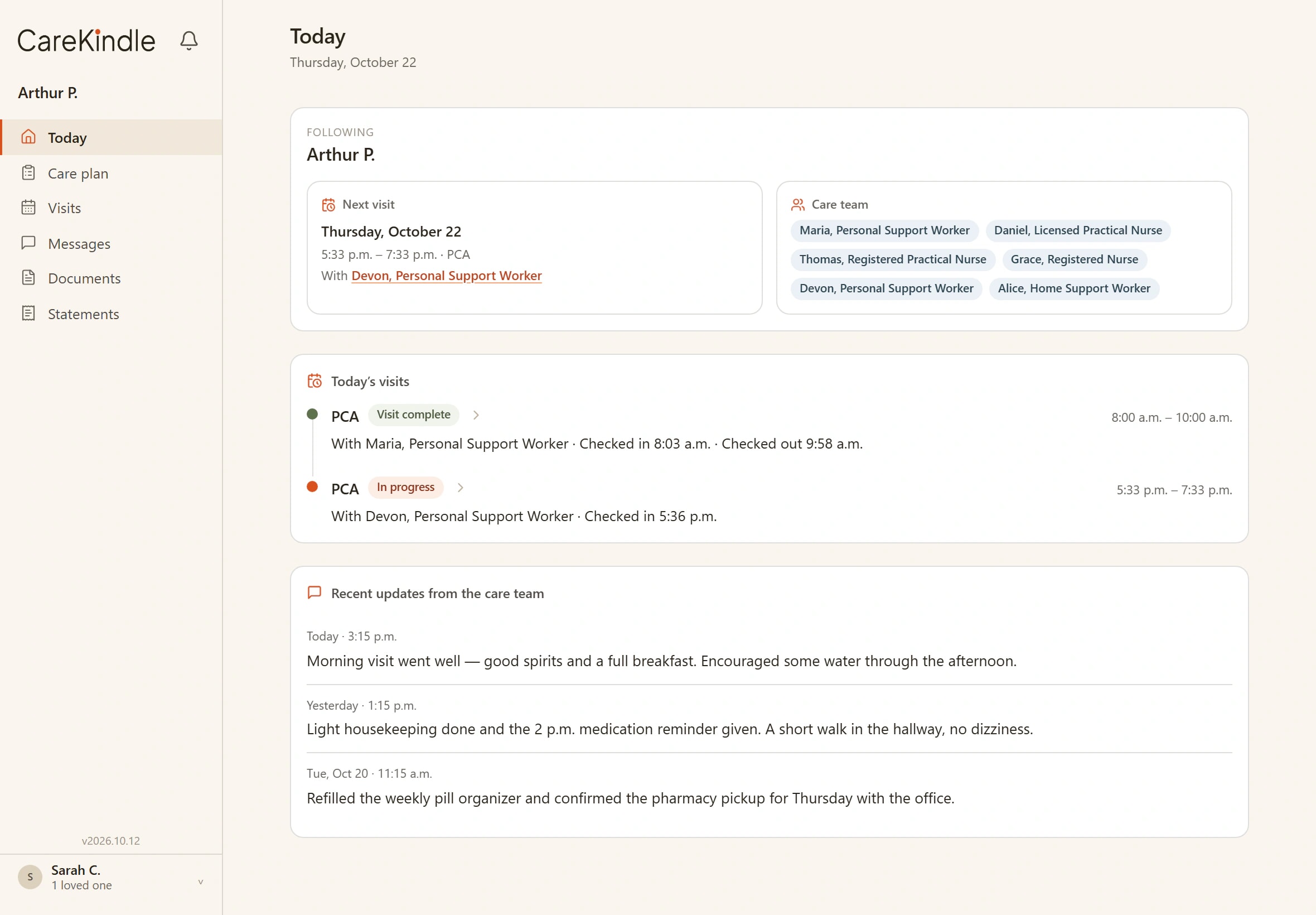Click the Statements receipt icon
The width and height of the screenshot is (1316, 915).
click(x=28, y=314)
